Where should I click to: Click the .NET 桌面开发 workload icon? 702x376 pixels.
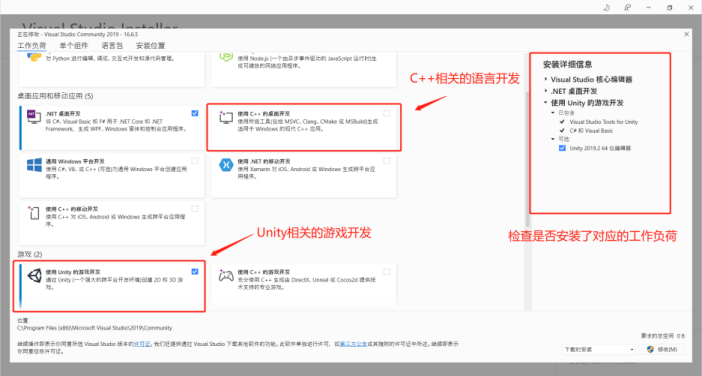(x=34, y=116)
